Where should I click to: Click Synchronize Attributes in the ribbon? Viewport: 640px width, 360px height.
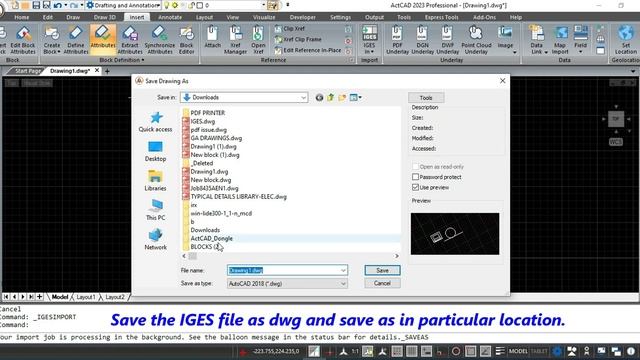[x=160, y=40]
